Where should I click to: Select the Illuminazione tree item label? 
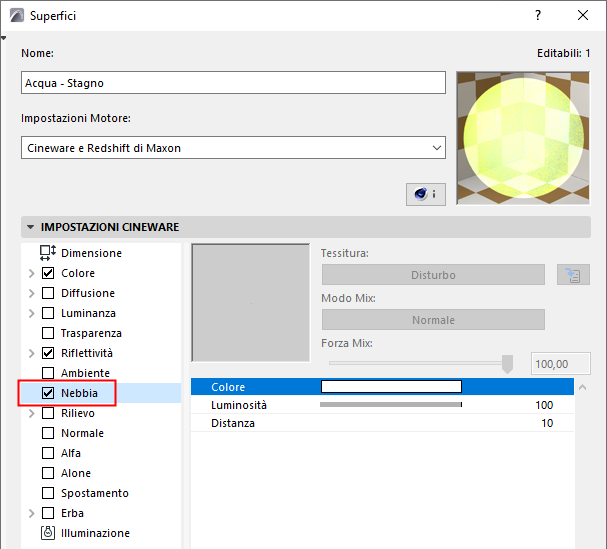[x=95, y=533]
